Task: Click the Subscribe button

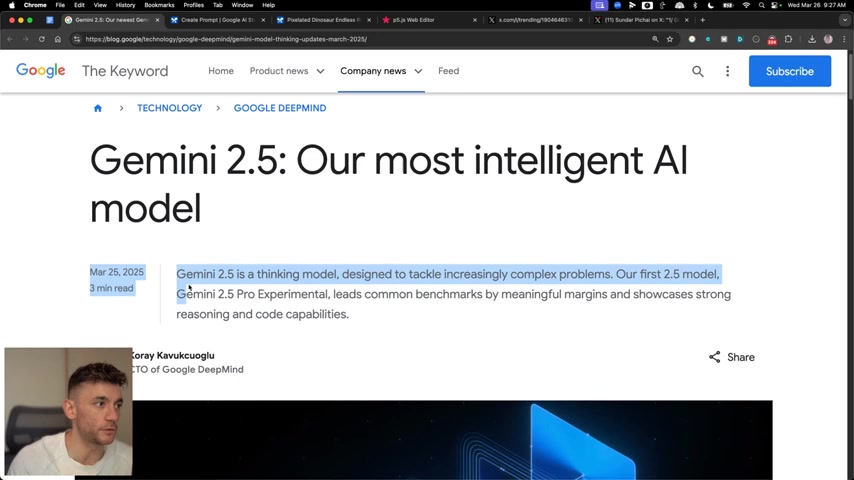Action: [790, 71]
